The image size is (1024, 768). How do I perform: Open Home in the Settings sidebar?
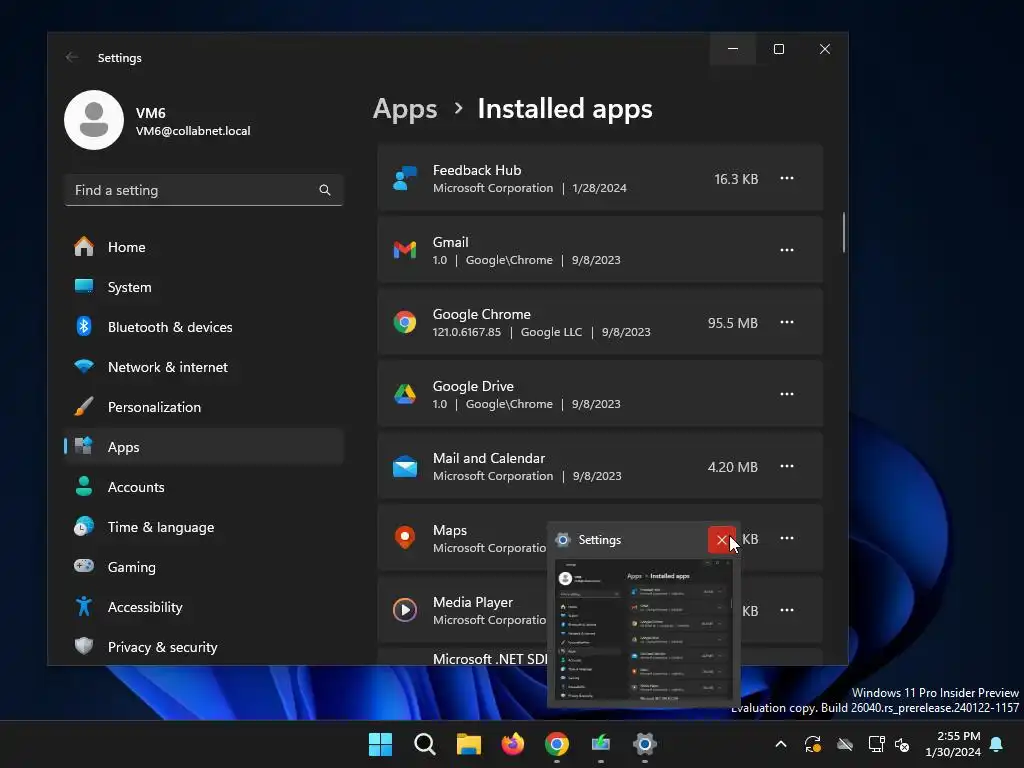tap(204, 247)
